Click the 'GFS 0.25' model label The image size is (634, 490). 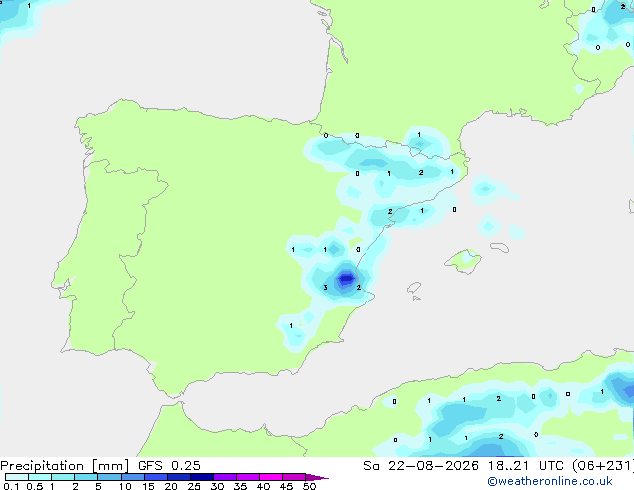[169, 466]
